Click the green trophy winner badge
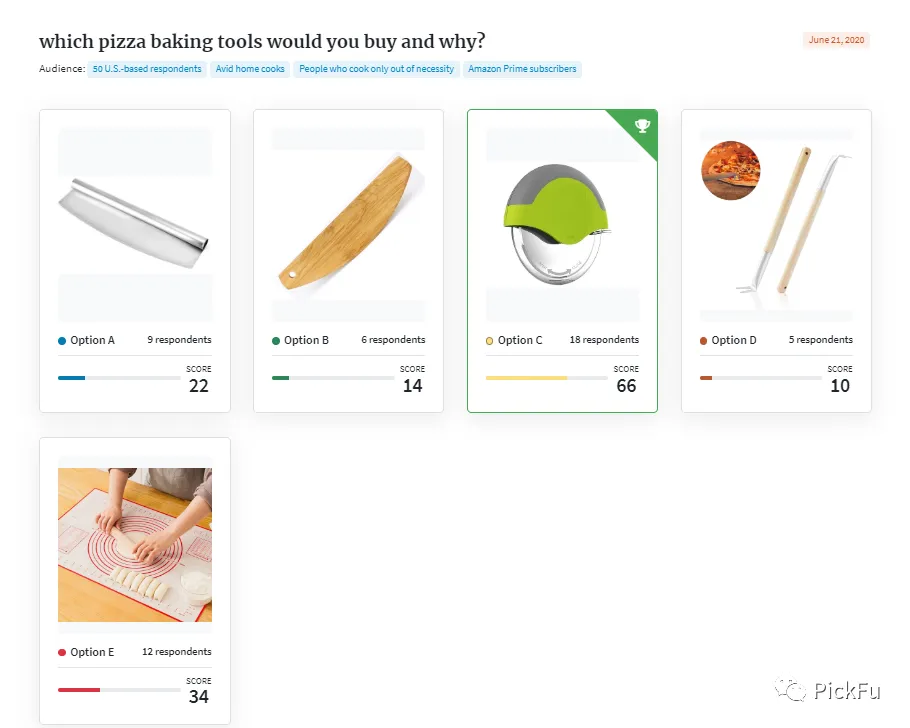Image resolution: width=910 pixels, height=728 pixels. [638, 128]
